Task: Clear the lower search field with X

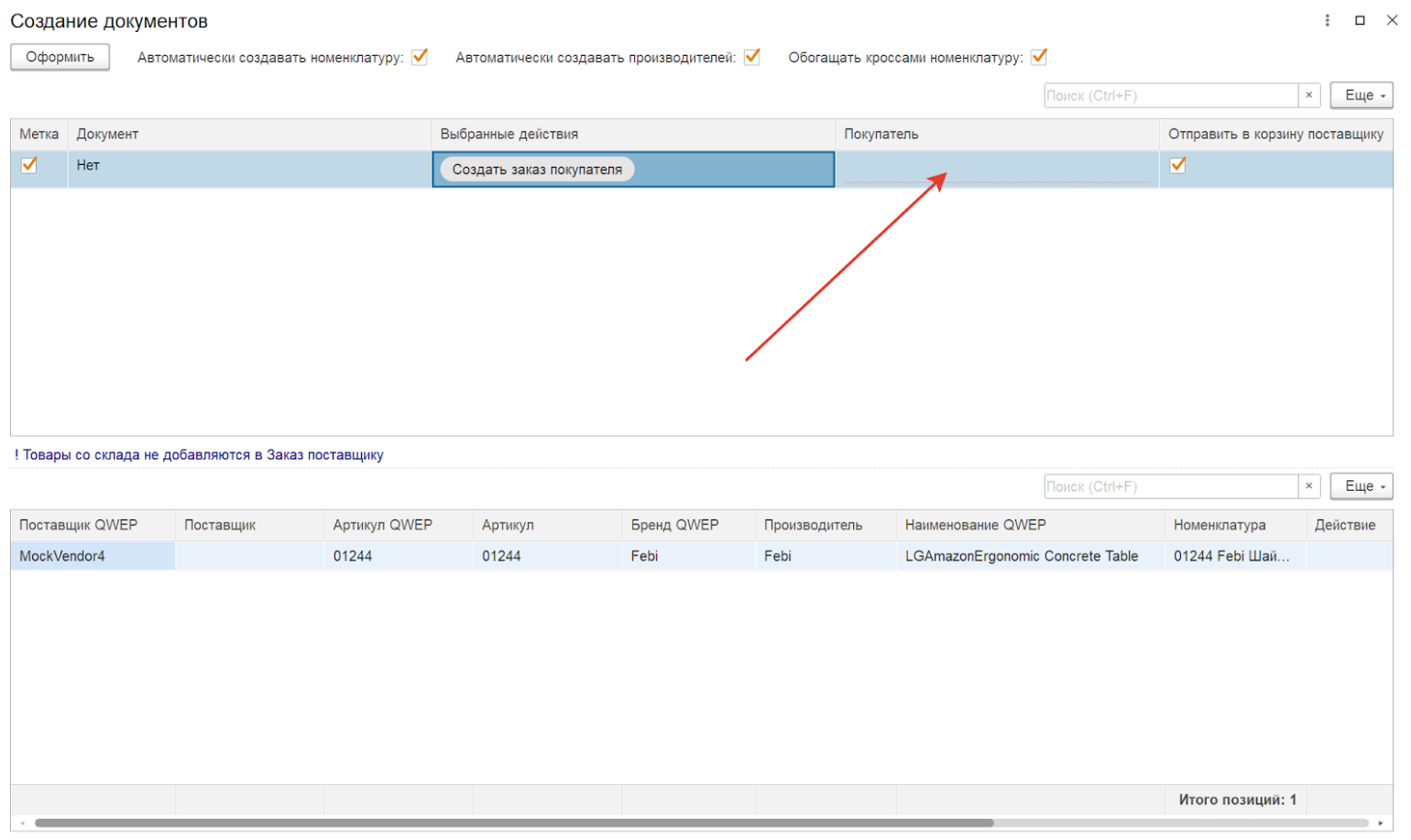Action: point(1308,486)
